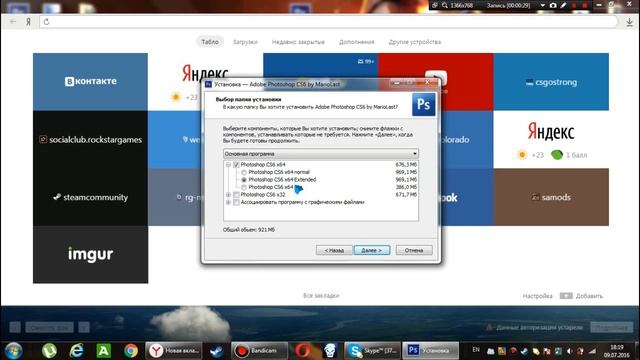Open Opera from the taskbar
The height and width of the screenshot is (360, 640).
tap(302, 351)
